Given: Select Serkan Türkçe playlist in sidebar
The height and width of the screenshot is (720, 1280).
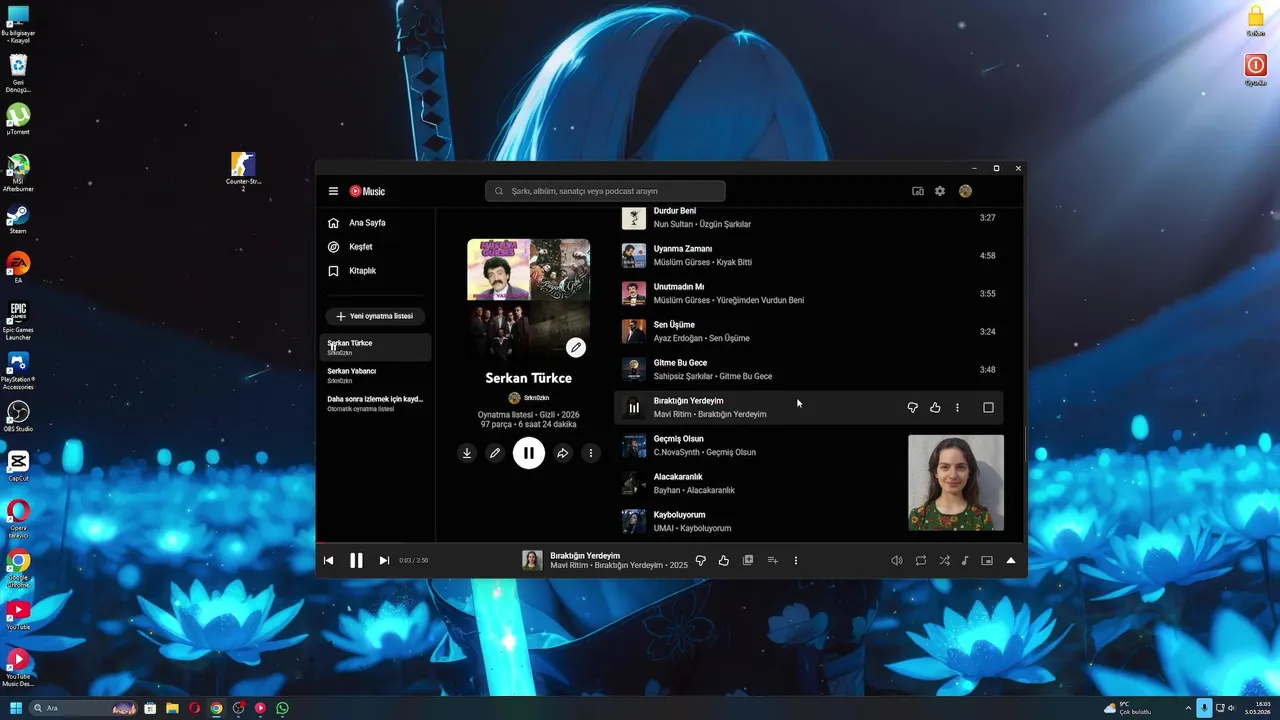Looking at the screenshot, I should coord(375,347).
